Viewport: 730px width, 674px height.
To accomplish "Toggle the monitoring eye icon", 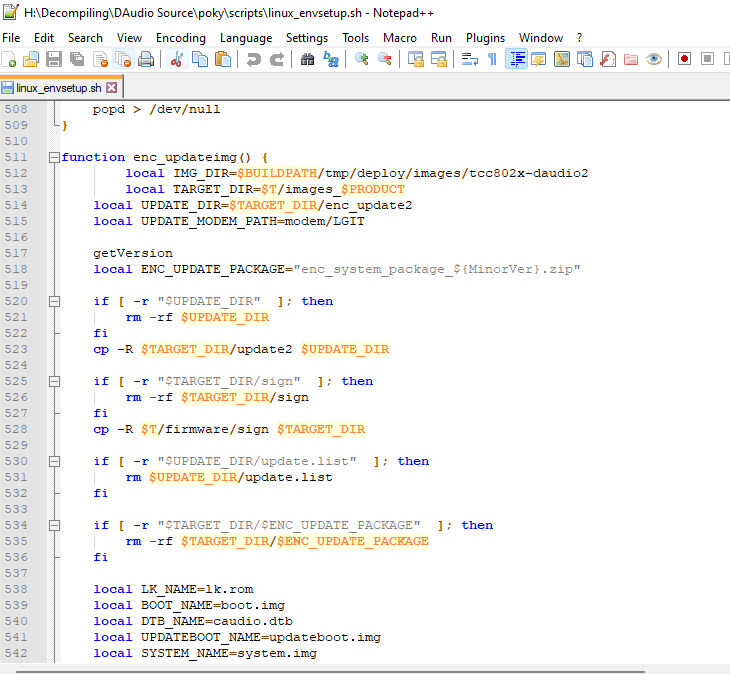I will click(x=654, y=60).
